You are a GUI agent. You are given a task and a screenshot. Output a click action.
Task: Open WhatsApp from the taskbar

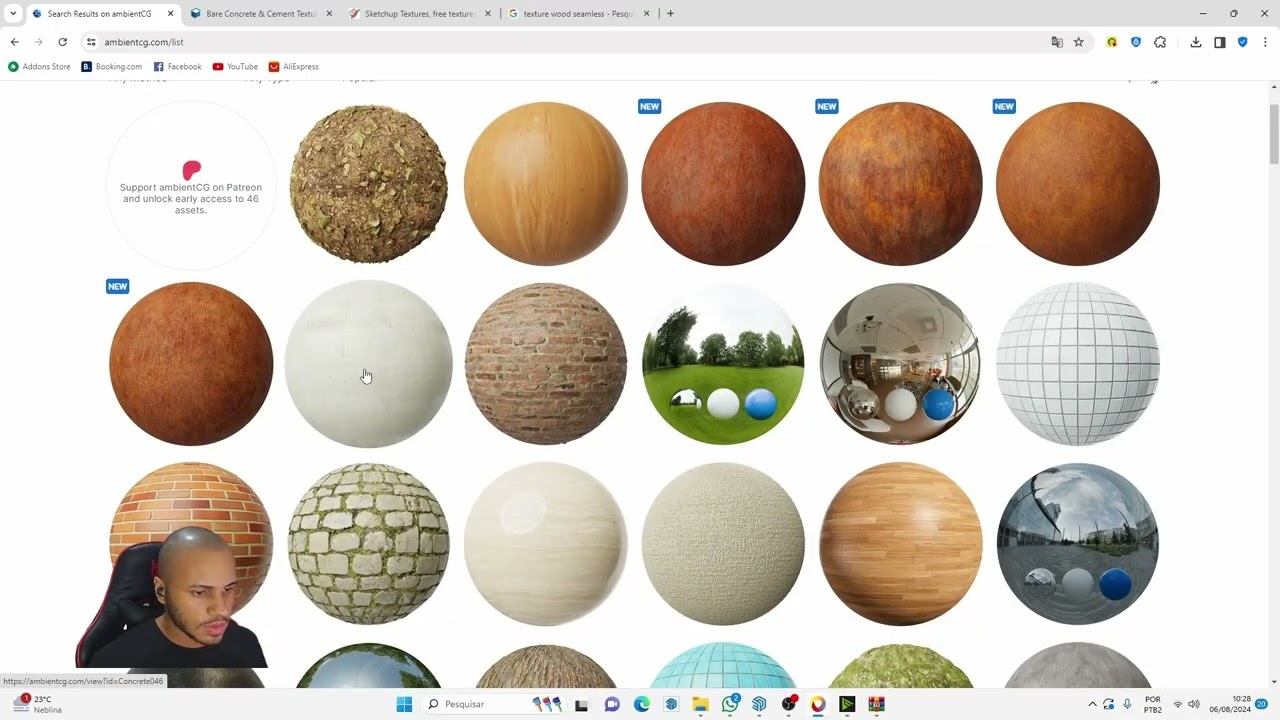pos(730,704)
